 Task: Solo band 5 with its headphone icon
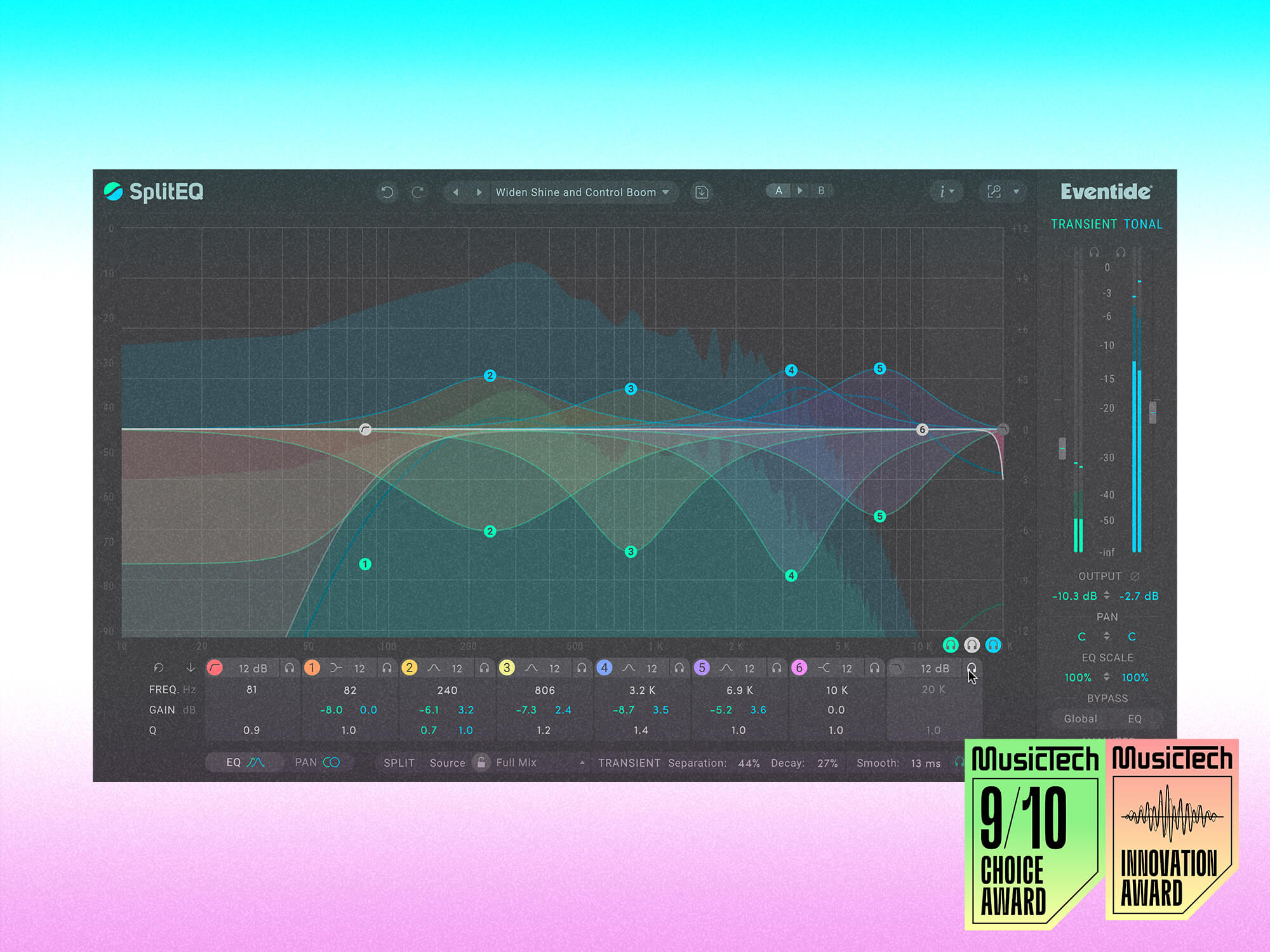(777, 668)
